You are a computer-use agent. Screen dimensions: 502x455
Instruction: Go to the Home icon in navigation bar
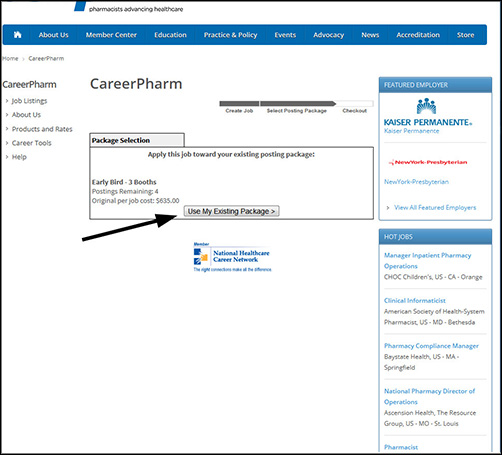pyautogui.click(x=17, y=35)
